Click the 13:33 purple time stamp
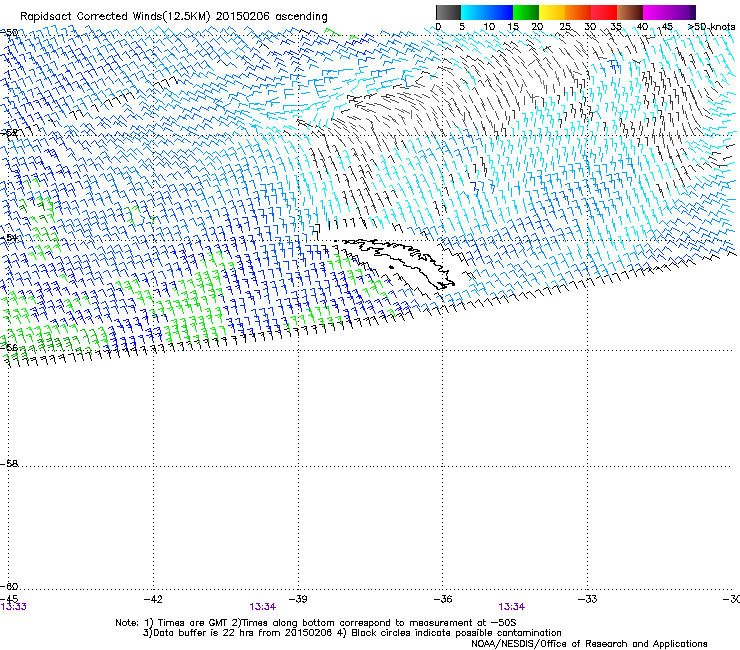The width and height of the screenshot is (740, 650). [14, 607]
